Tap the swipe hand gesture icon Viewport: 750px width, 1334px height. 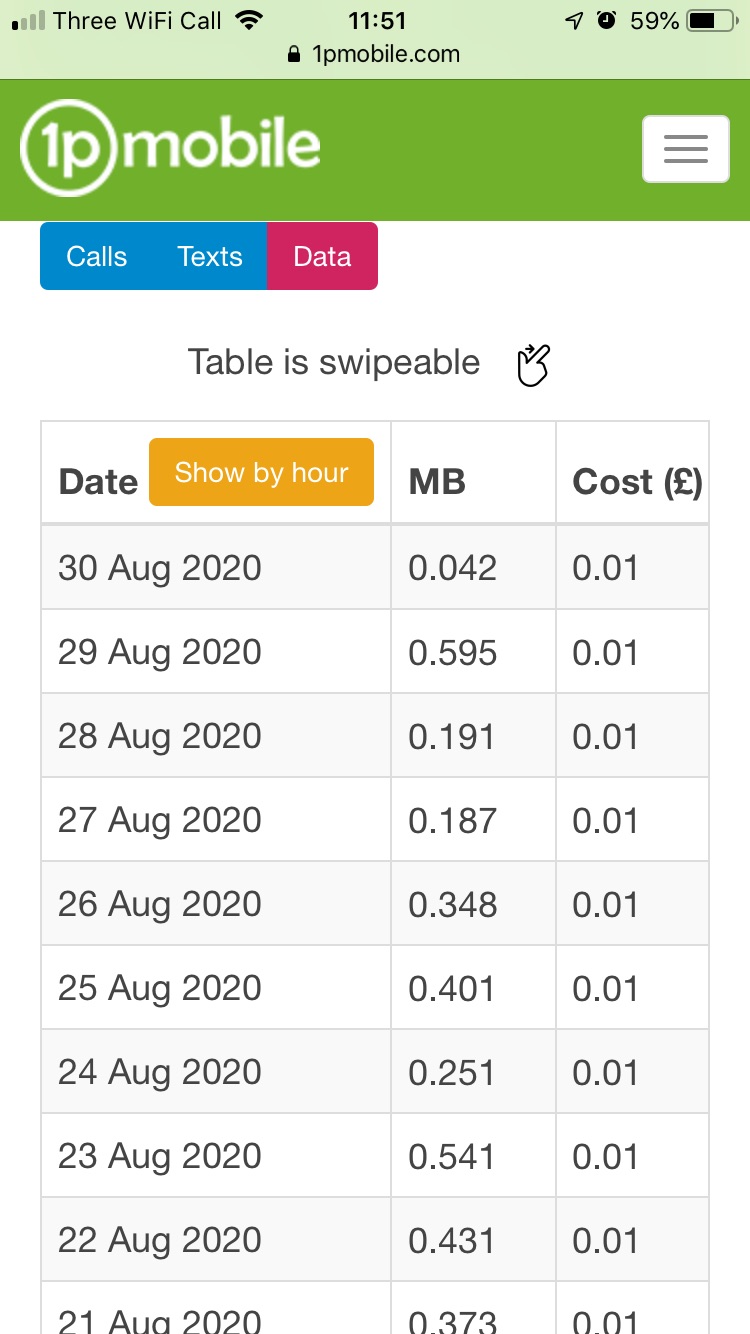point(534,364)
